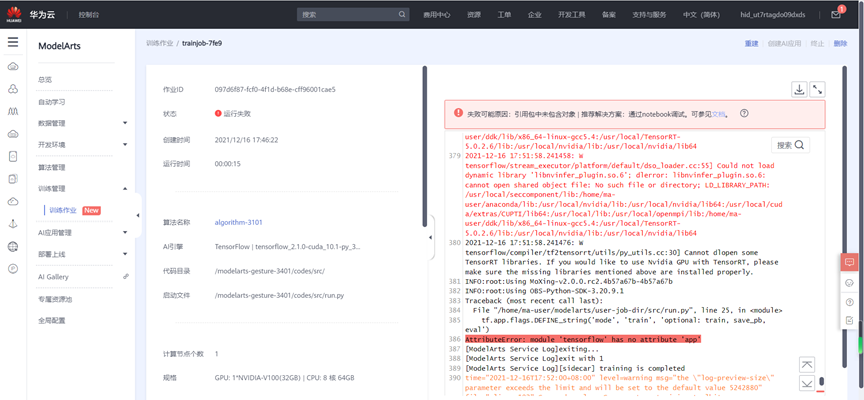
Task: Click the three-circles icon in the left rail
Action: click(x=13, y=89)
